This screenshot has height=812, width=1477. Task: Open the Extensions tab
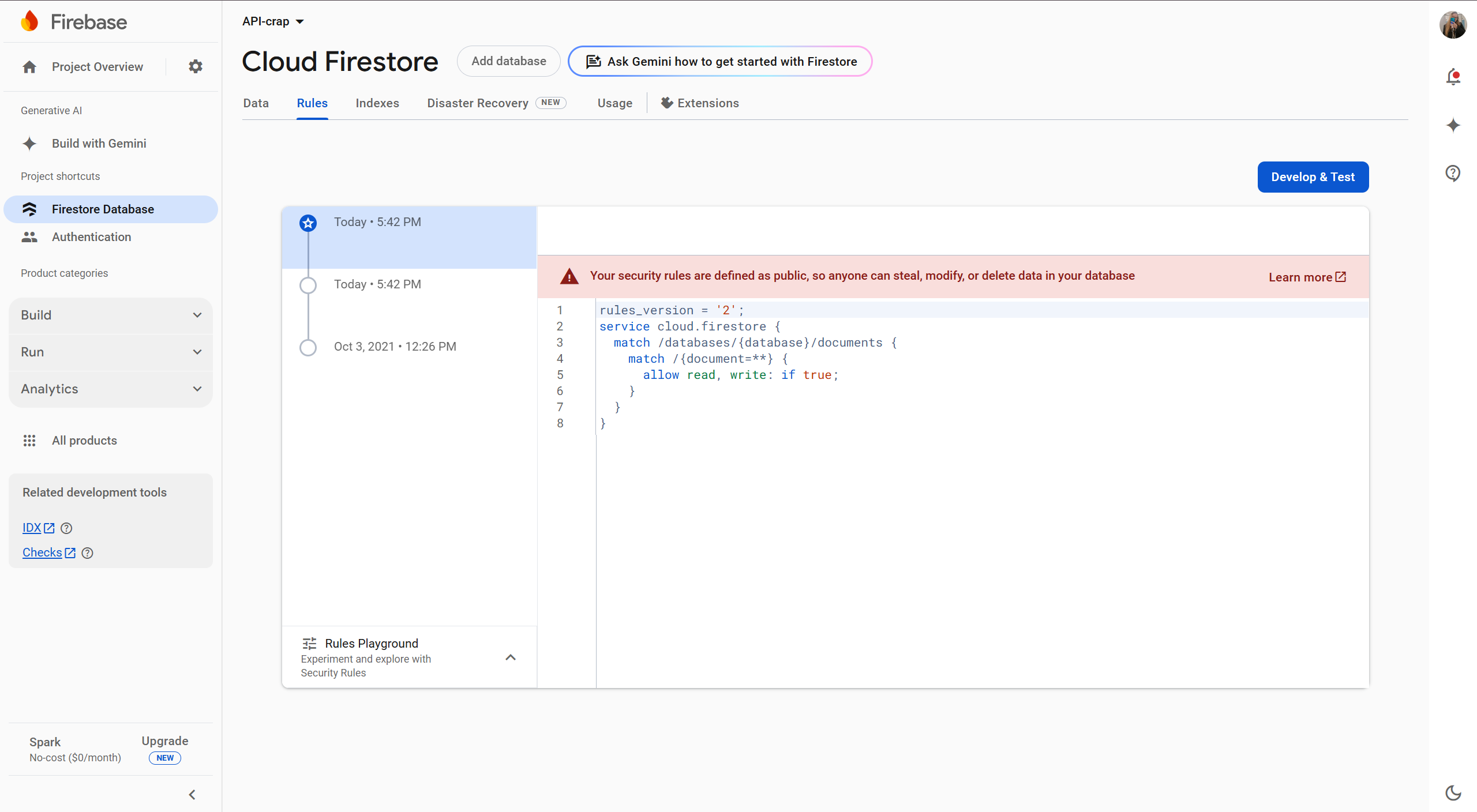pyautogui.click(x=700, y=103)
